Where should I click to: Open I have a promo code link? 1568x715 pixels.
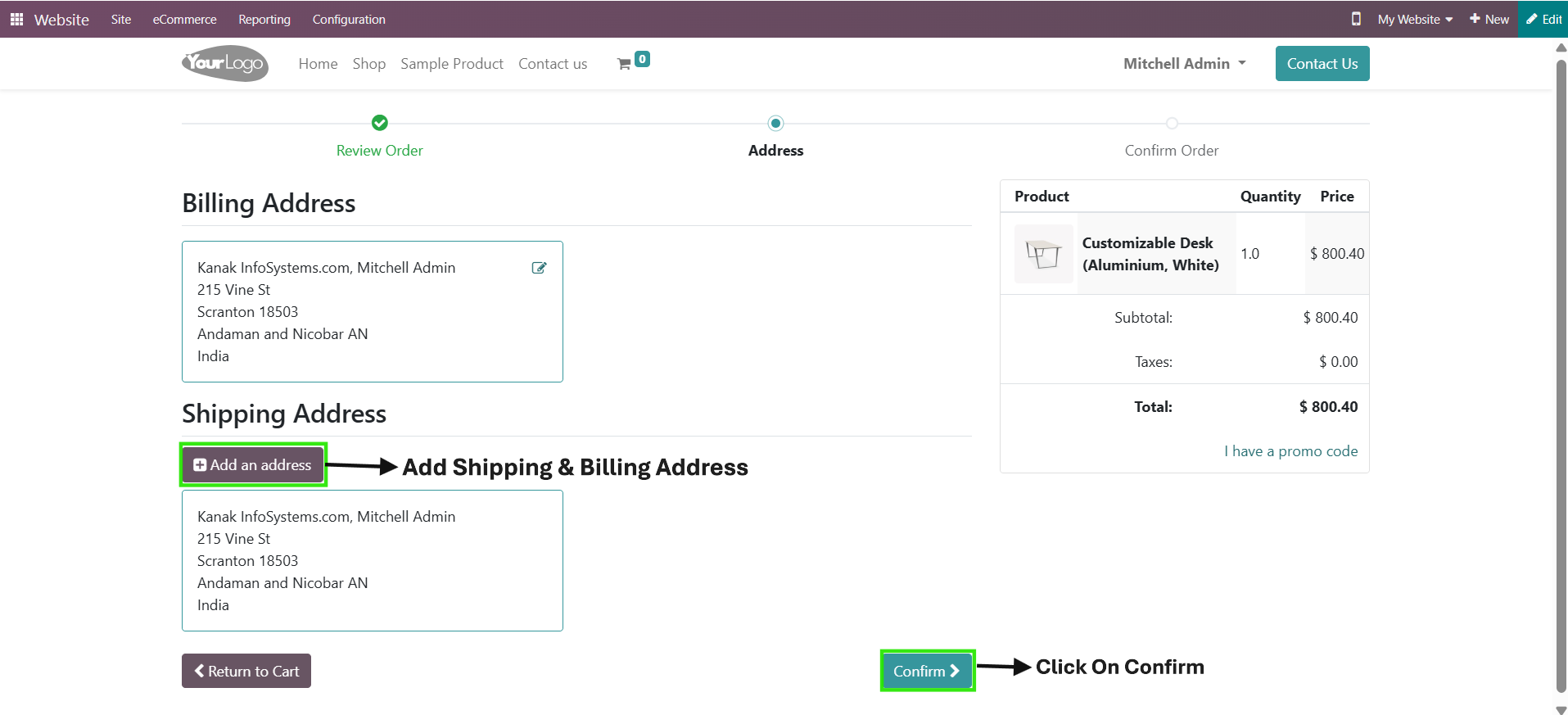[1291, 451]
